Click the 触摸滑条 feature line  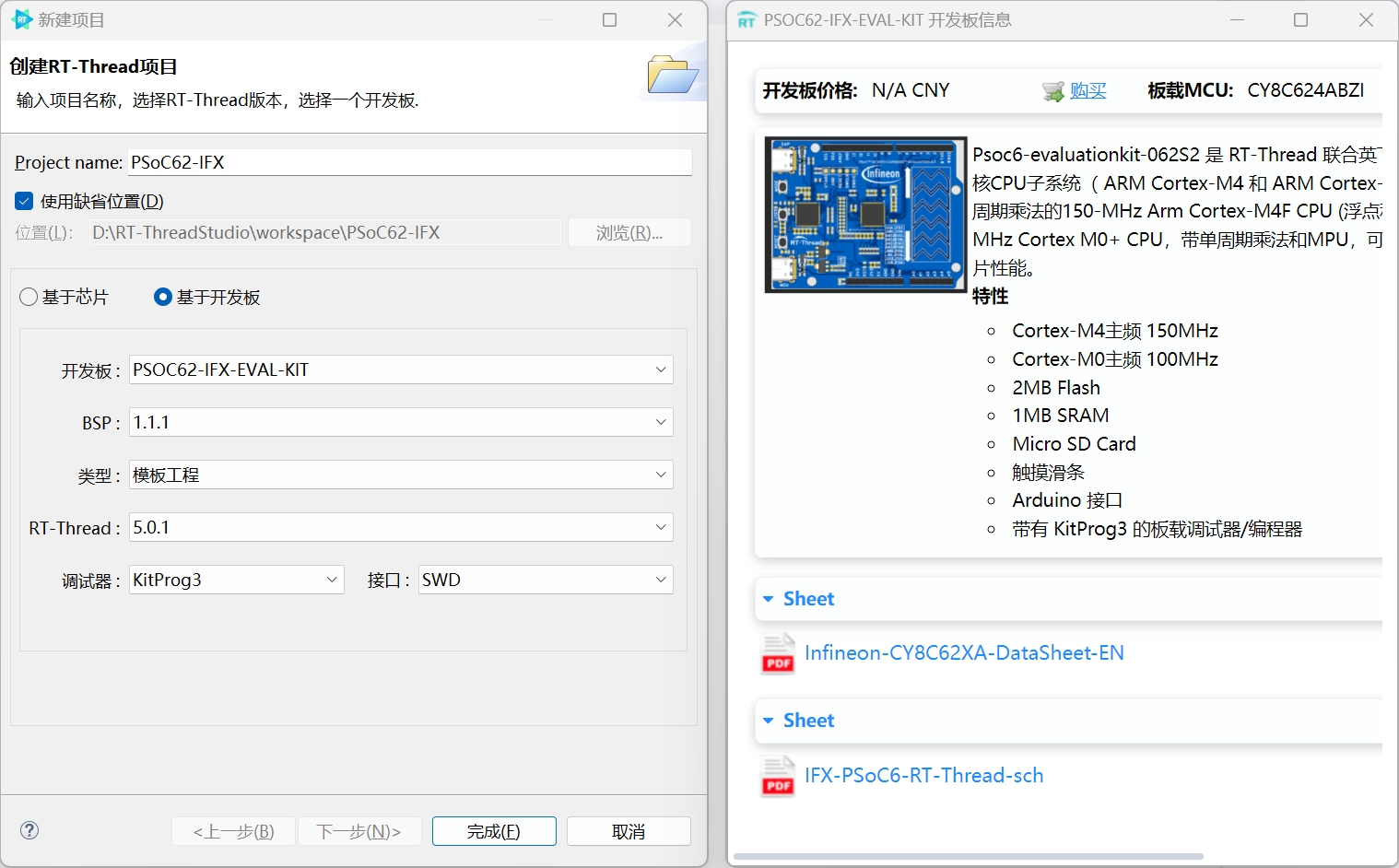(x=1048, y=473)
